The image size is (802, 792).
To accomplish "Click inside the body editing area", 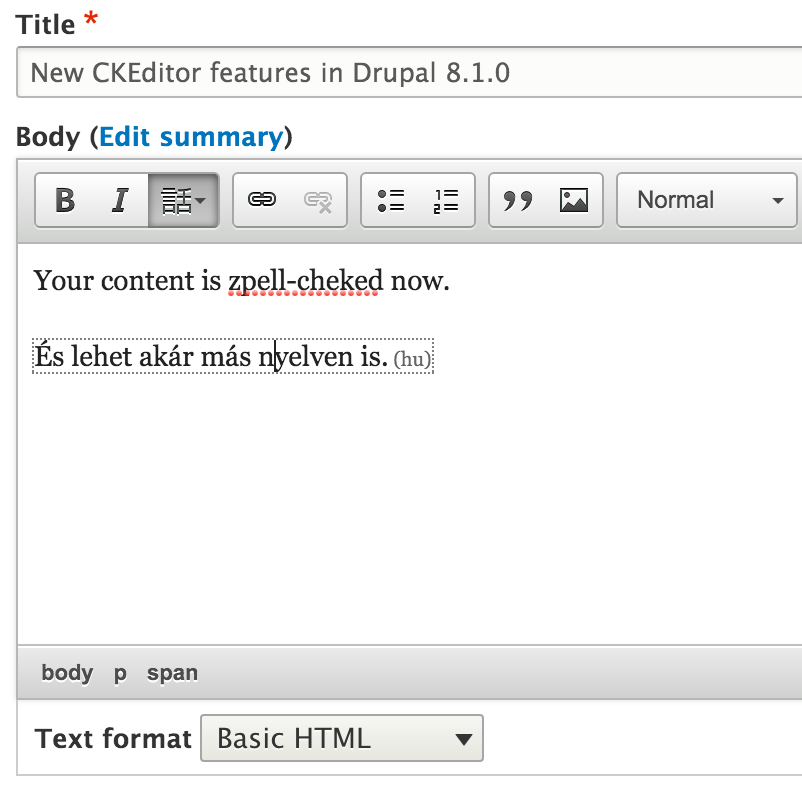I will tap(400, 480).
